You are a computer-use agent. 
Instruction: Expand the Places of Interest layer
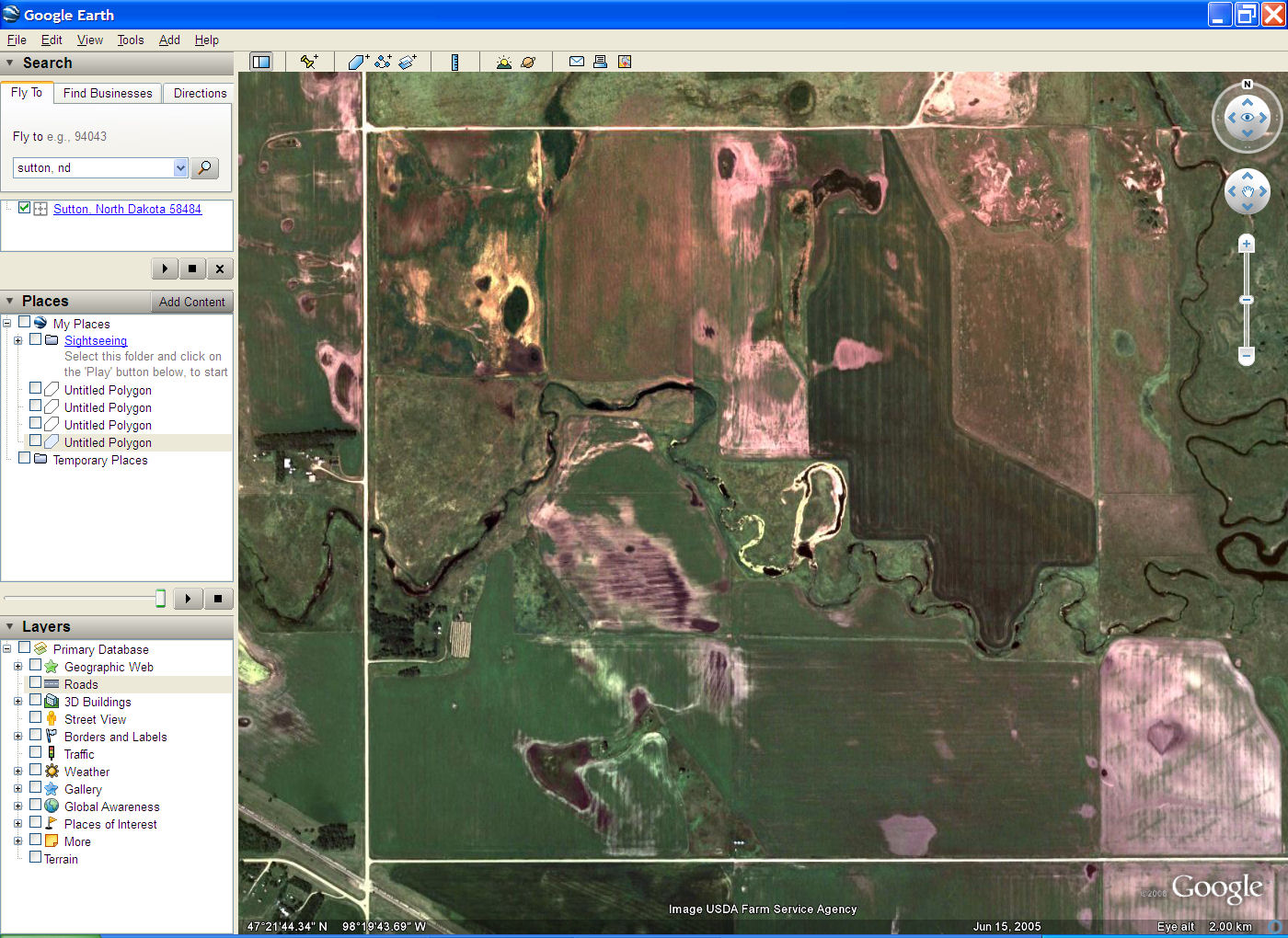point(17,823)
